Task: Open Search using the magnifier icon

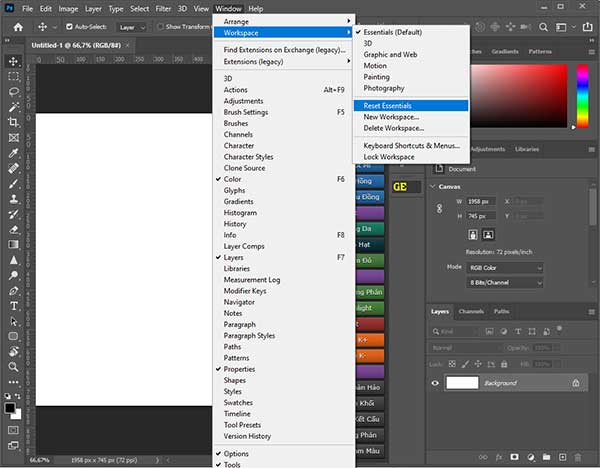Action: pyautogui.click(x=543, y=27)
